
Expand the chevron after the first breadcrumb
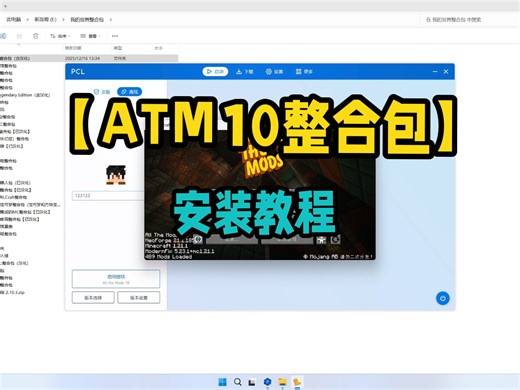click(28, 20)
